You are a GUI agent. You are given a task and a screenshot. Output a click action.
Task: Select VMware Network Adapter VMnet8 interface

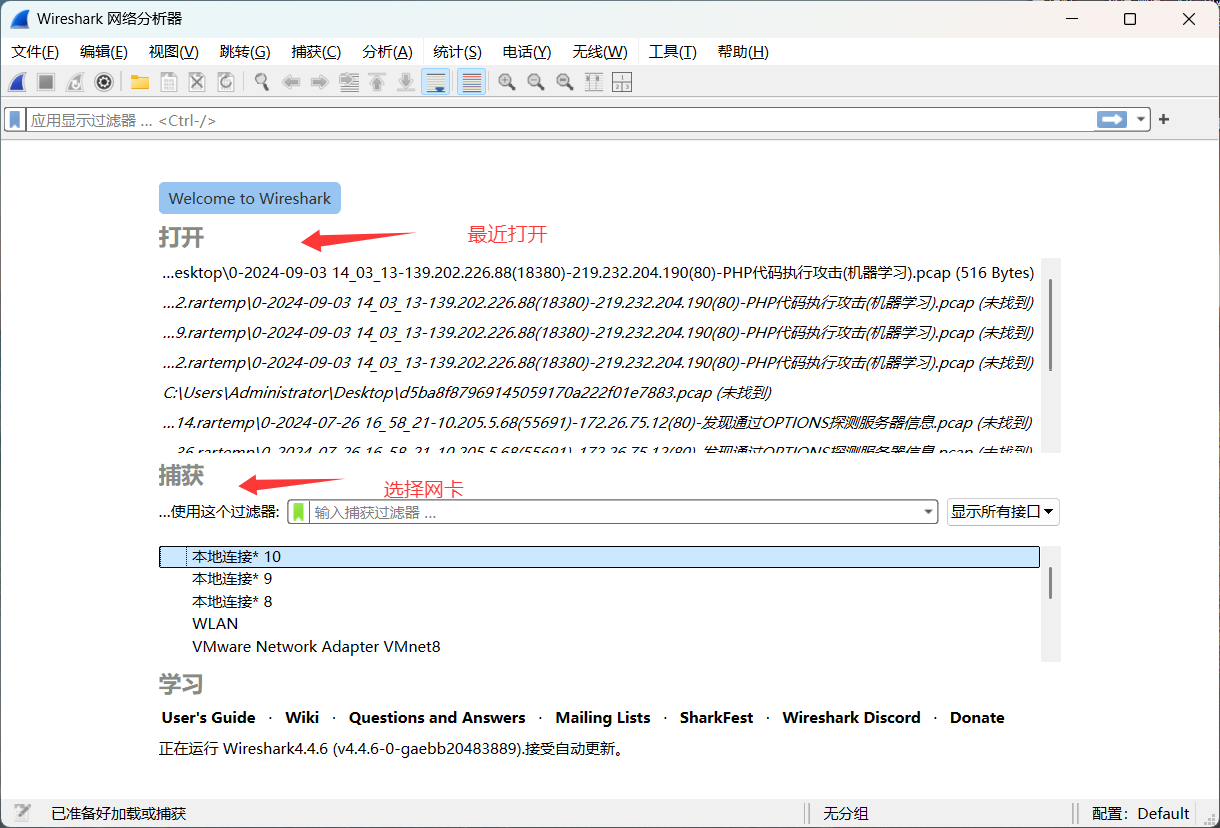[x=599, y=647]
